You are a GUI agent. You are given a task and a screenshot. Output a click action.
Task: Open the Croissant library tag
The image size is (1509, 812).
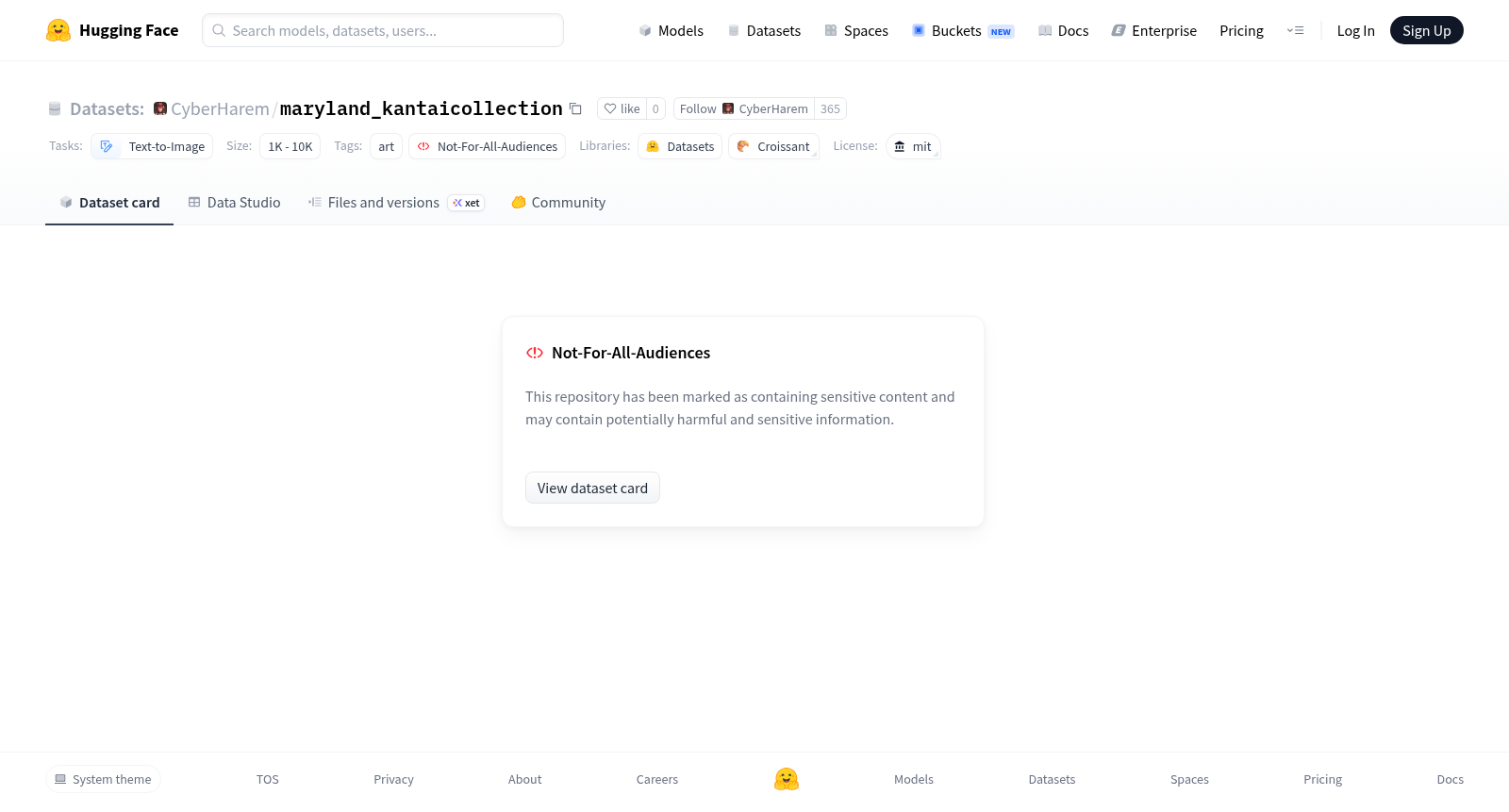pyautogui.click(x=773, y=146)
